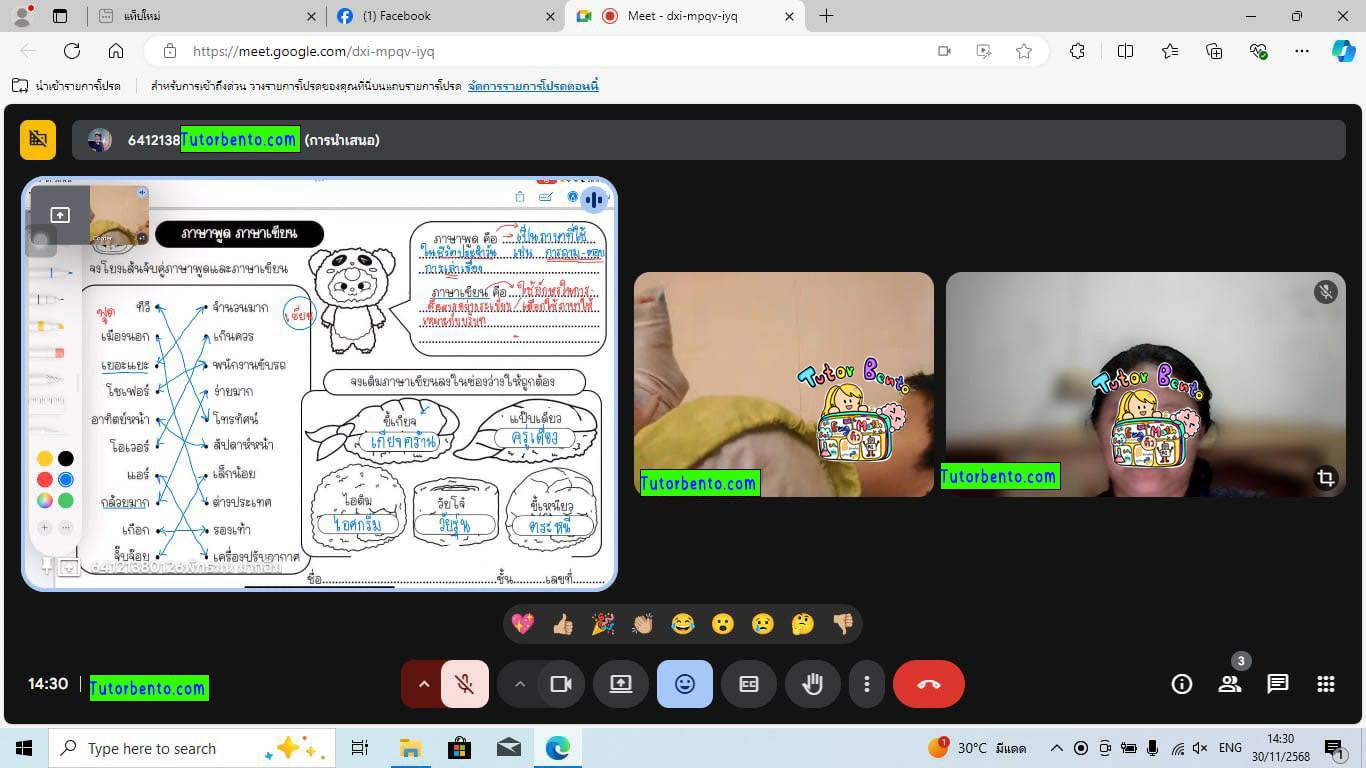The height and width of the screenshot is (768, 1366).
Task: Open video options with the camera chevron
Action: [520, 684]
